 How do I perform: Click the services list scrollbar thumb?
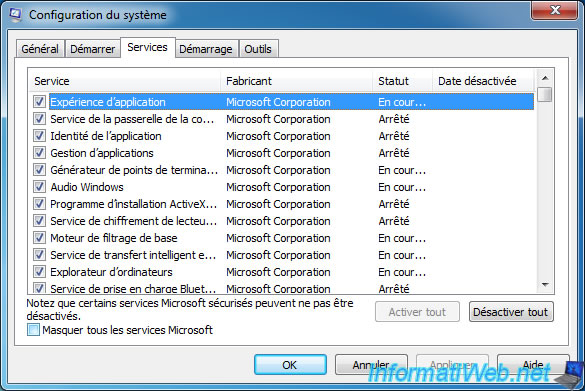pyautogui.click(x=545, y=94)
